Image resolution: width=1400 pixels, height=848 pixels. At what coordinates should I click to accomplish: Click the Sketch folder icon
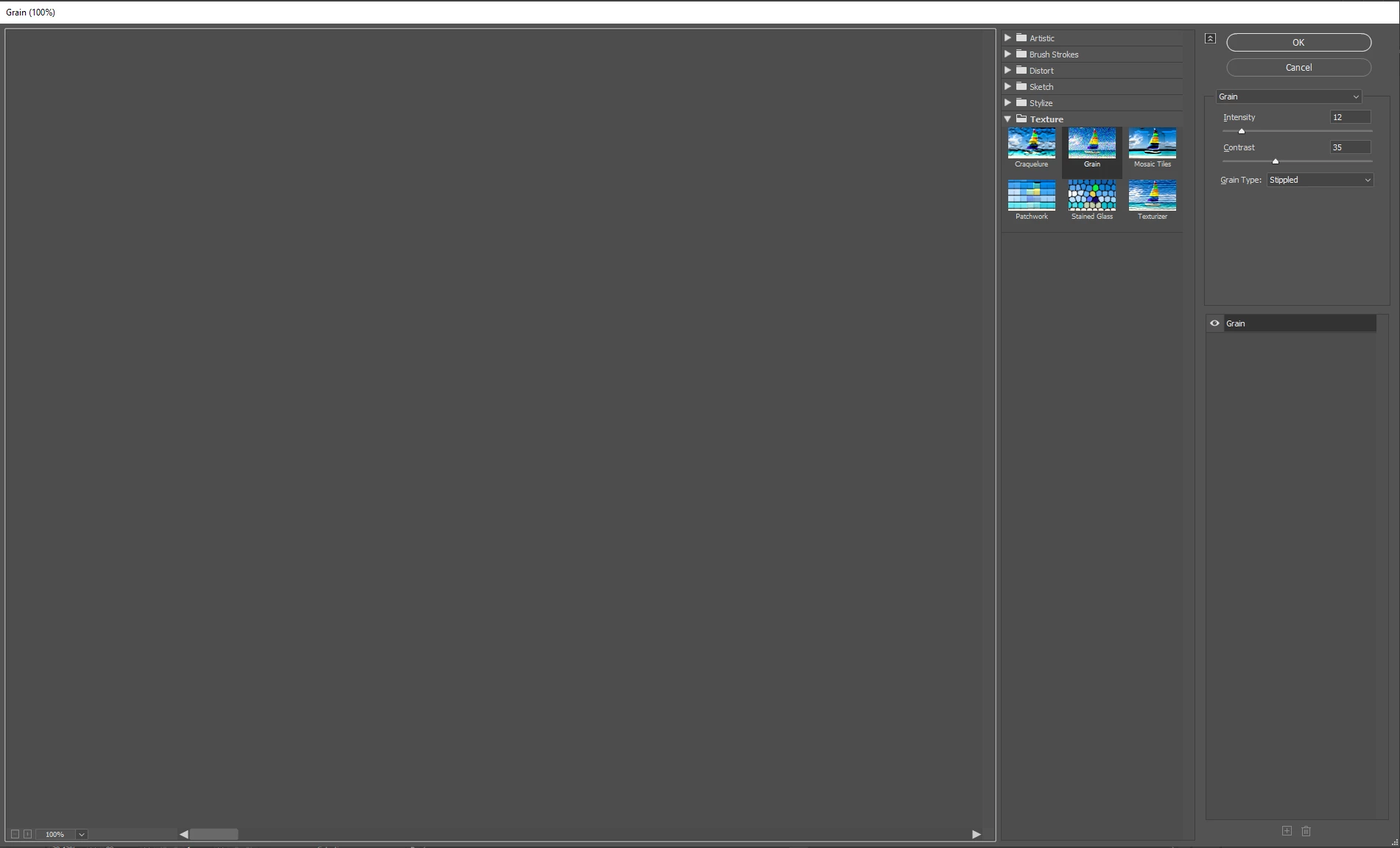tap(1021, 86)
